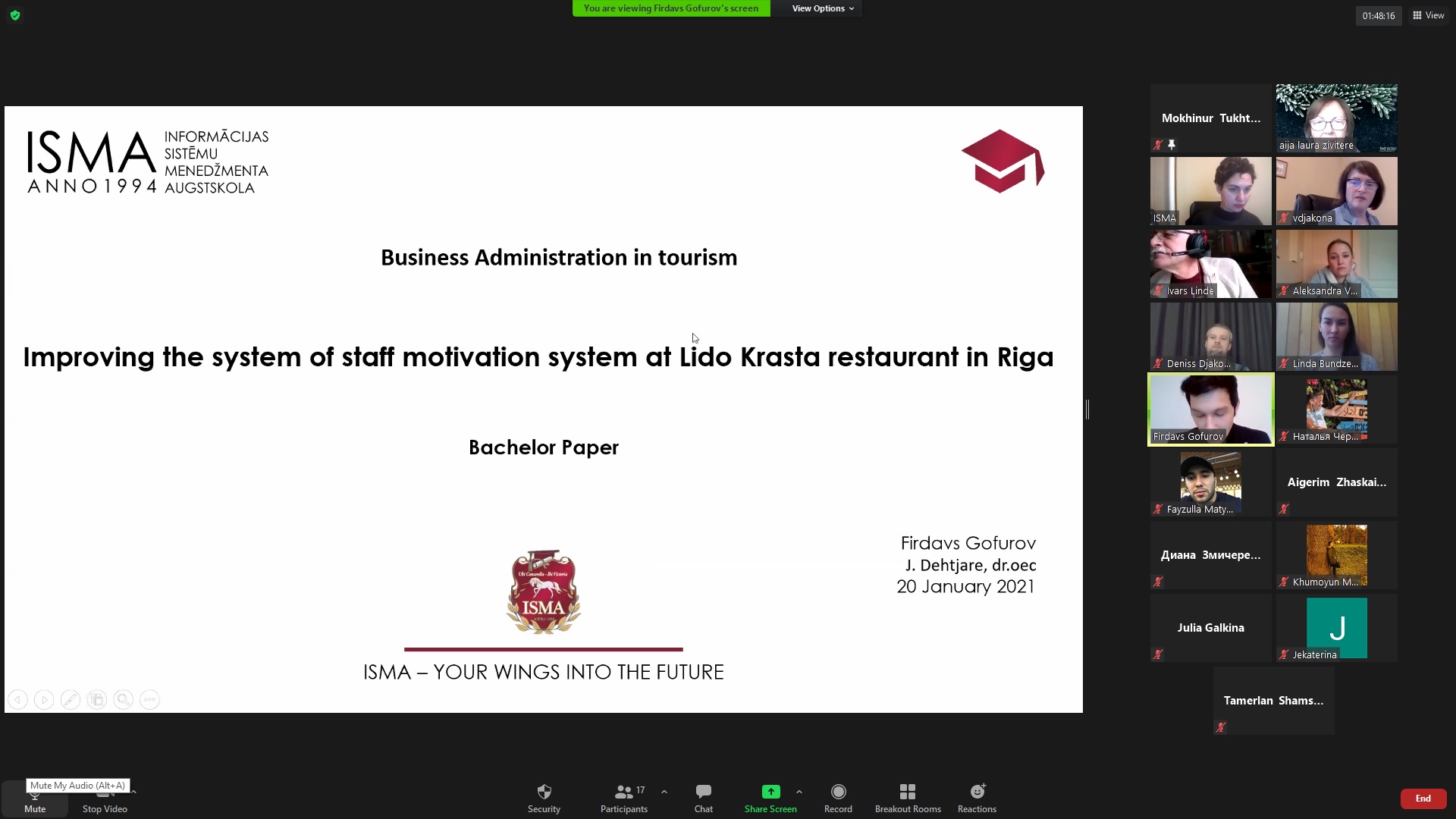1456x819 pixels.
Task: Go to next slide arrow in presentation
Action: [44, 699]
